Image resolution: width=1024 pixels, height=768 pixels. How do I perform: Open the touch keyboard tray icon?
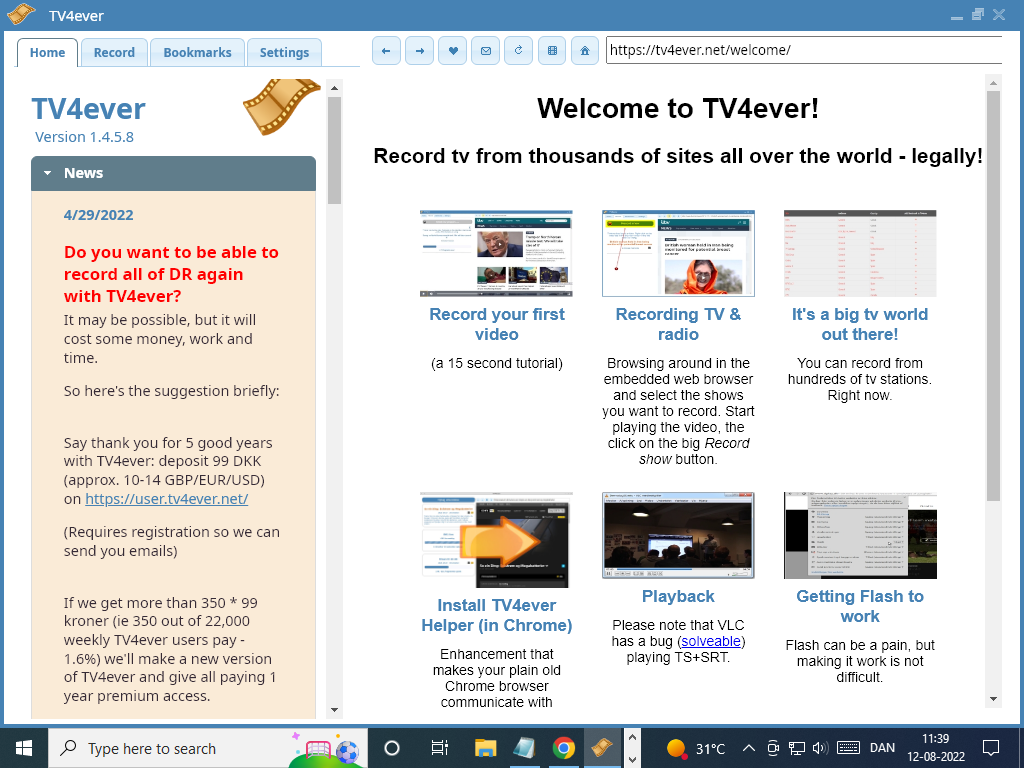pos(848,748)
